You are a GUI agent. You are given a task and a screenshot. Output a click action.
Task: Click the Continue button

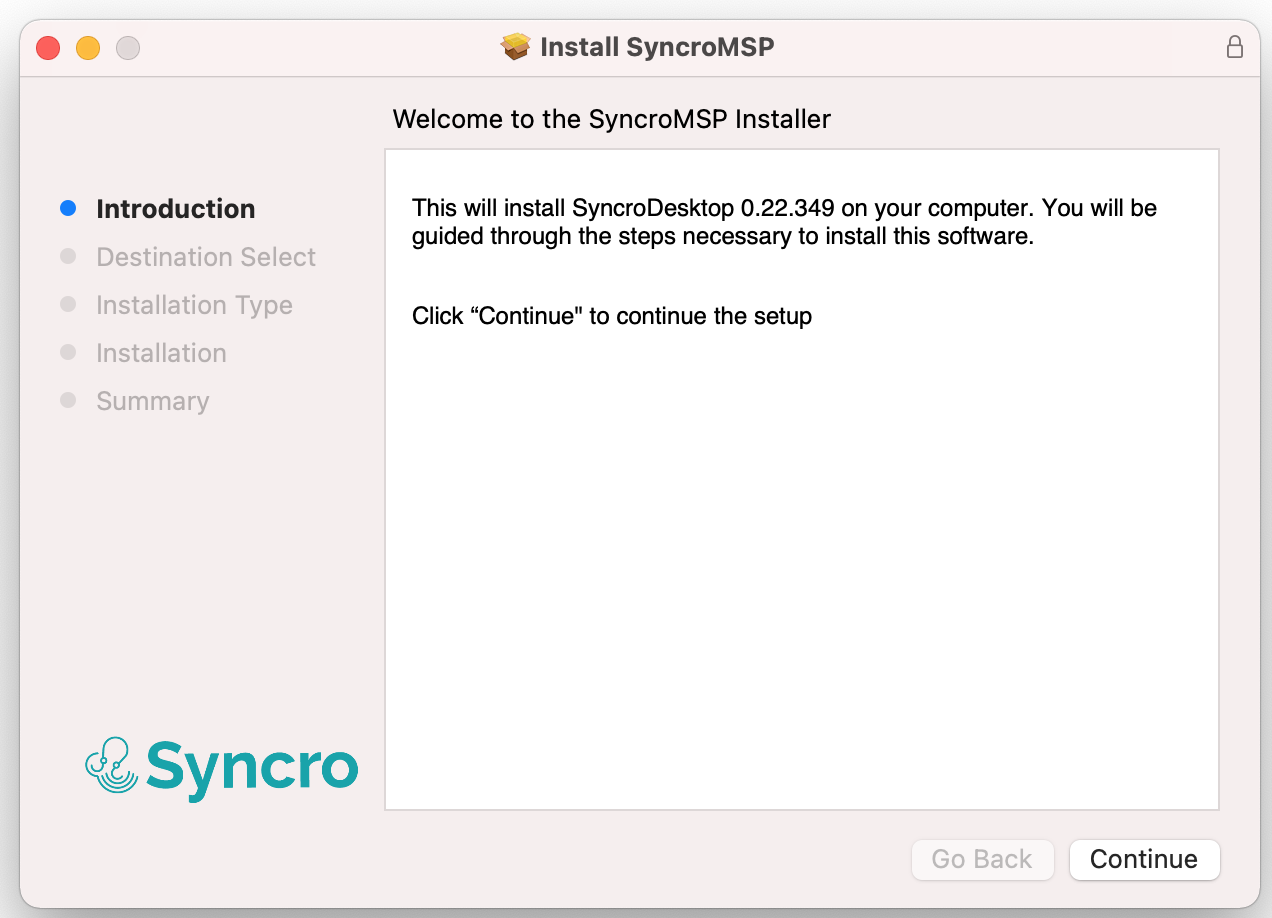point(1144,859)
